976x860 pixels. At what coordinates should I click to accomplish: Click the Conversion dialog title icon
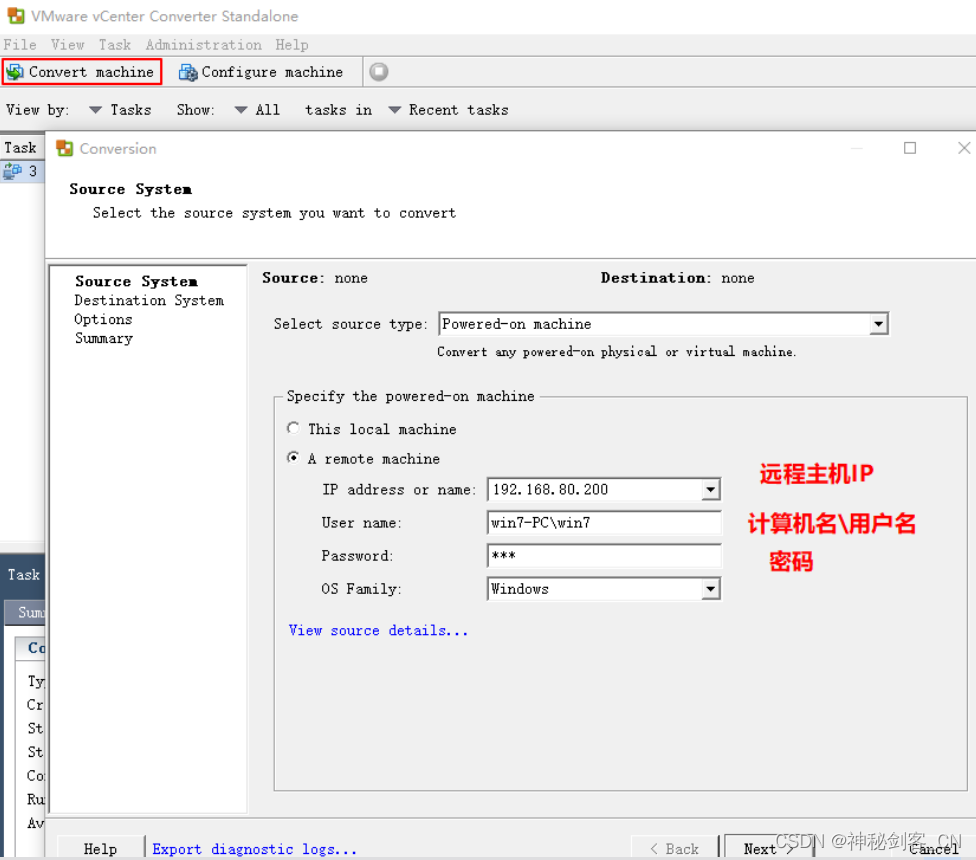64,148
